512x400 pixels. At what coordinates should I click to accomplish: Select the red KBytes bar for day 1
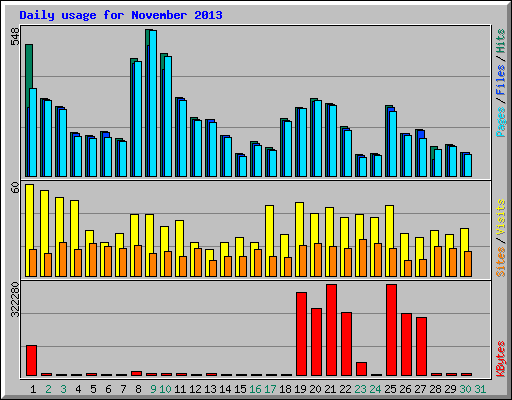(x=31, y=361)
